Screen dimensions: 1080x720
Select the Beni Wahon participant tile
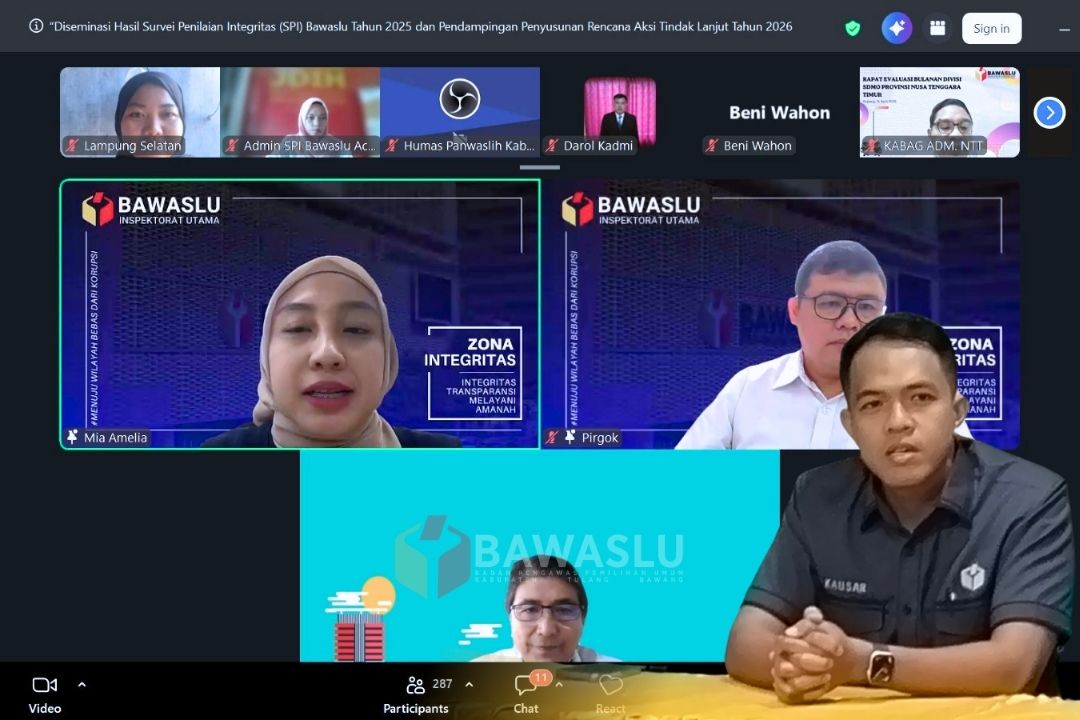pos(780,112)
